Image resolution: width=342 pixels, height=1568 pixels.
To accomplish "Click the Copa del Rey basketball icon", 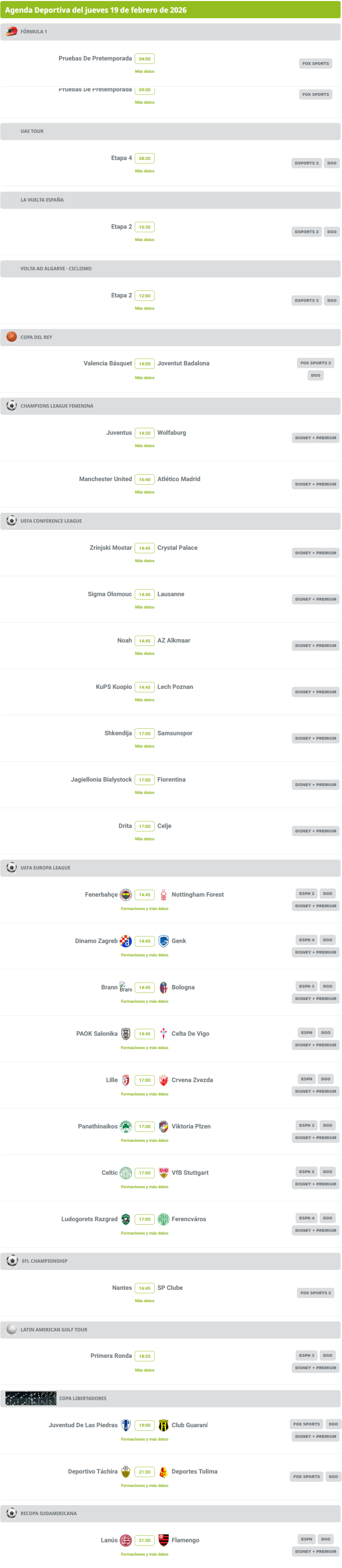I will [x=12, y=337].
